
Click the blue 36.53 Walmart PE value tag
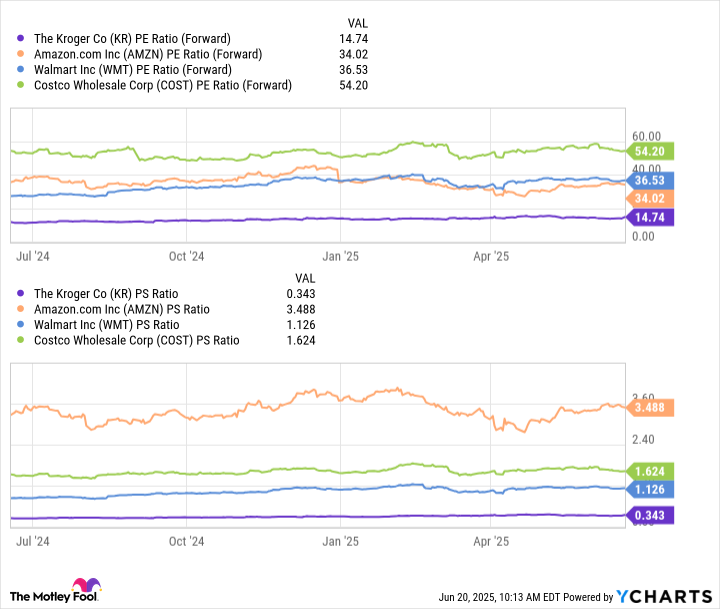tap(650, 180)
